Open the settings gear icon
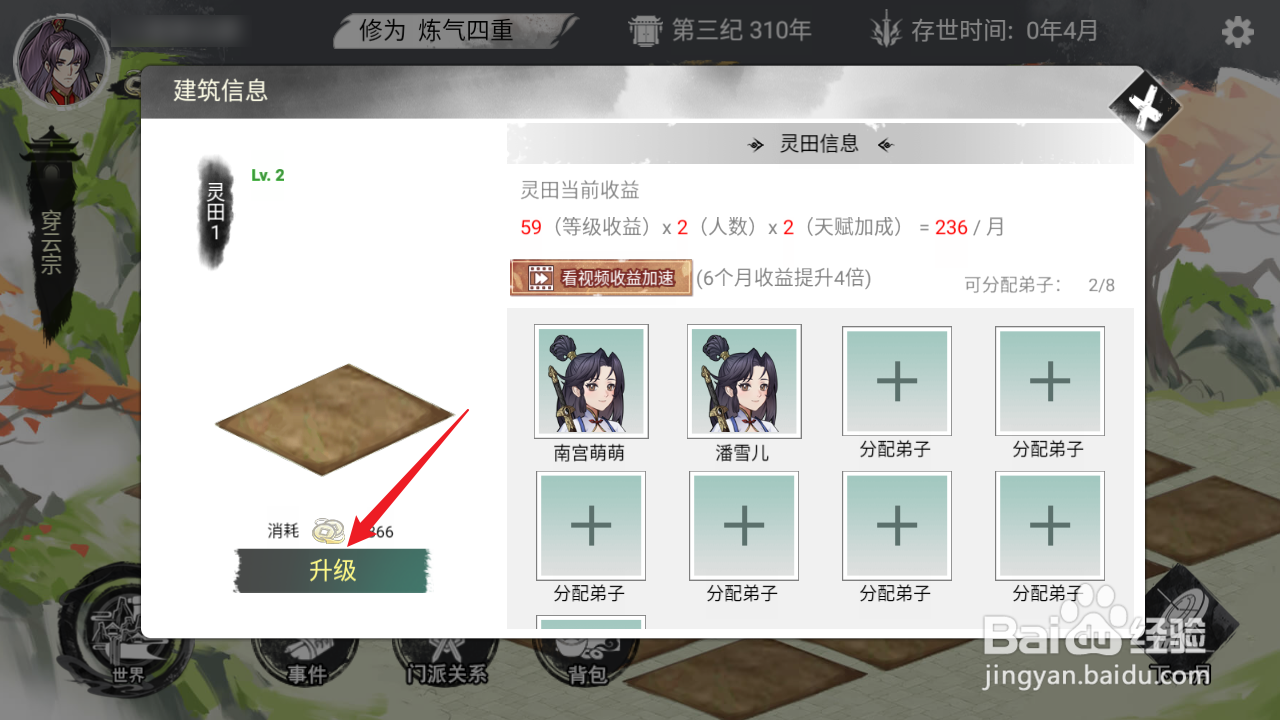 click(1237, 32)
